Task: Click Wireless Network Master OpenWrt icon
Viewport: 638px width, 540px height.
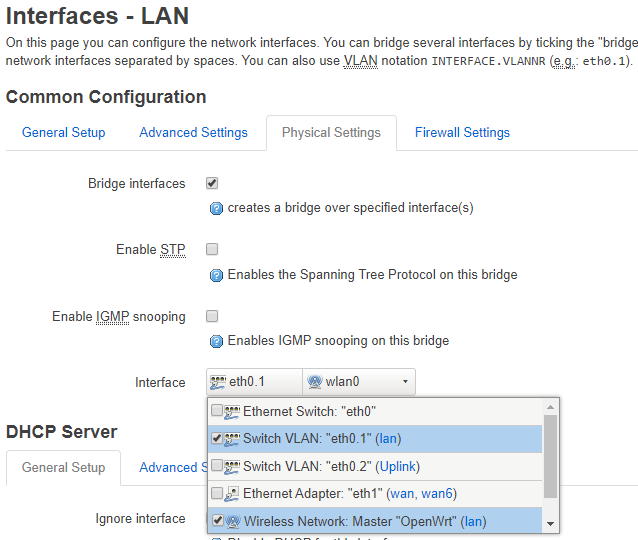Action: (232, 521)
